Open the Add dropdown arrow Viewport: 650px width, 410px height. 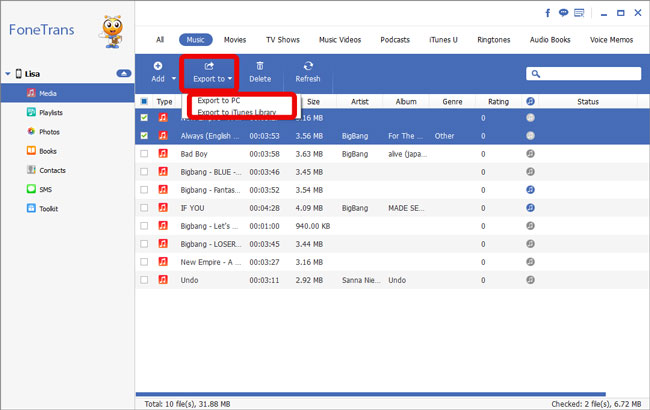tap(174, 78)
